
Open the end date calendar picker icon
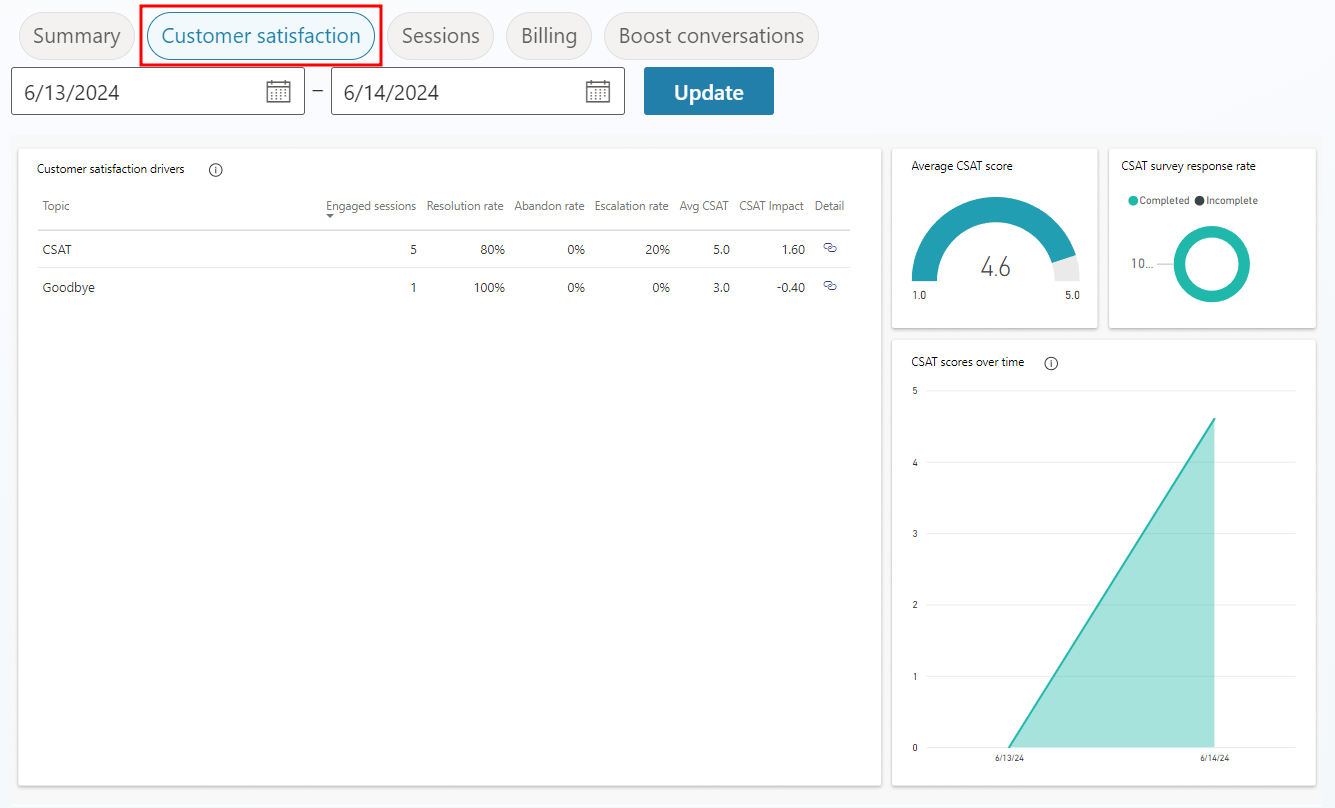(598, 90)
